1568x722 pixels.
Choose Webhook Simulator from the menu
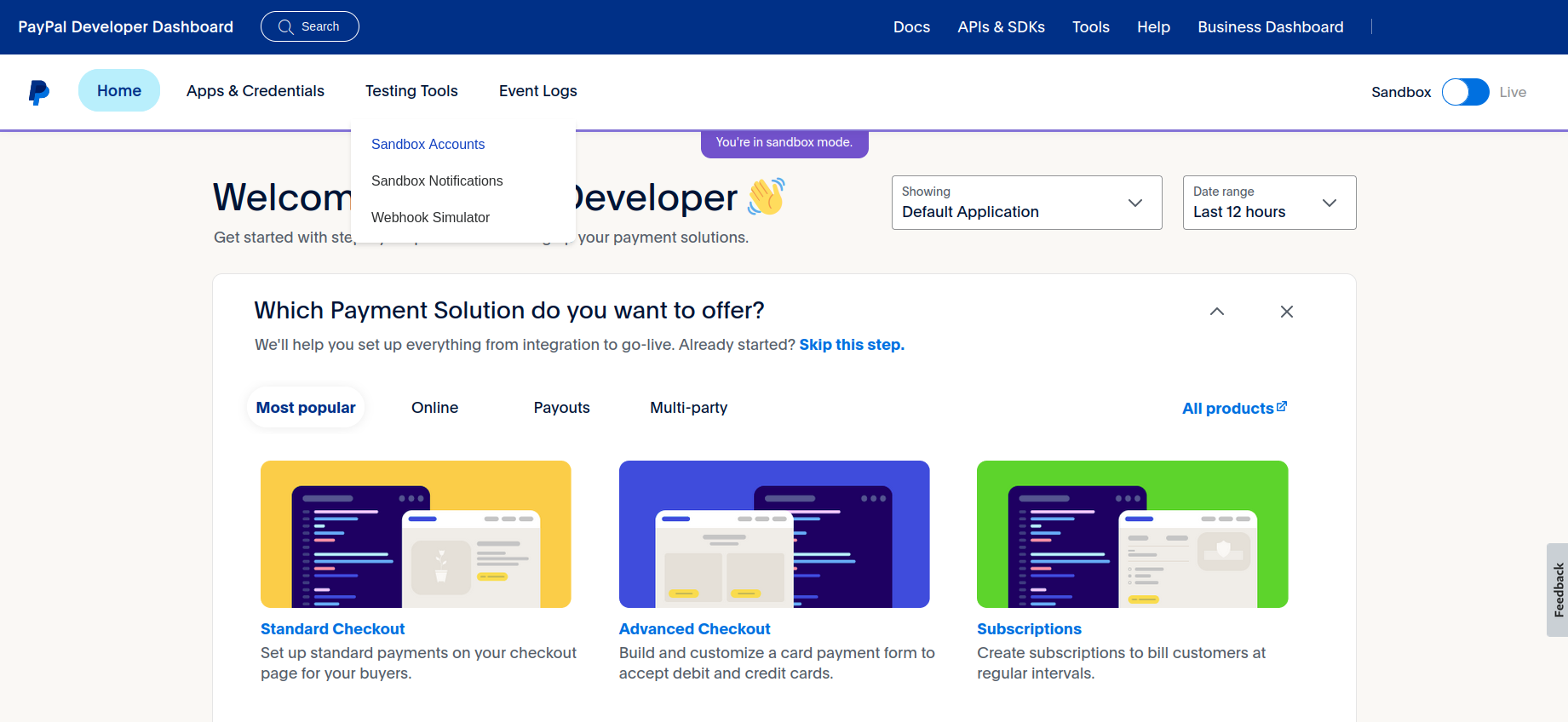click(x=430, y=218)
